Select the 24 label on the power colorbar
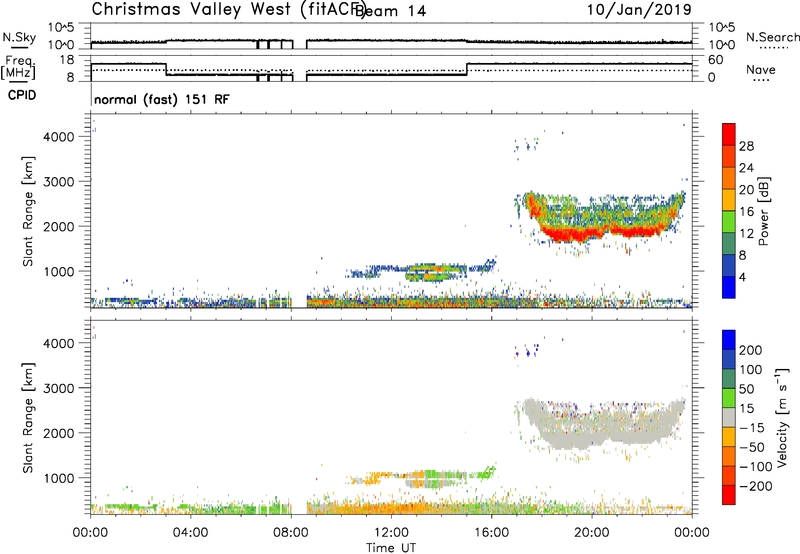The image size is (800, 554). [746, 168]
